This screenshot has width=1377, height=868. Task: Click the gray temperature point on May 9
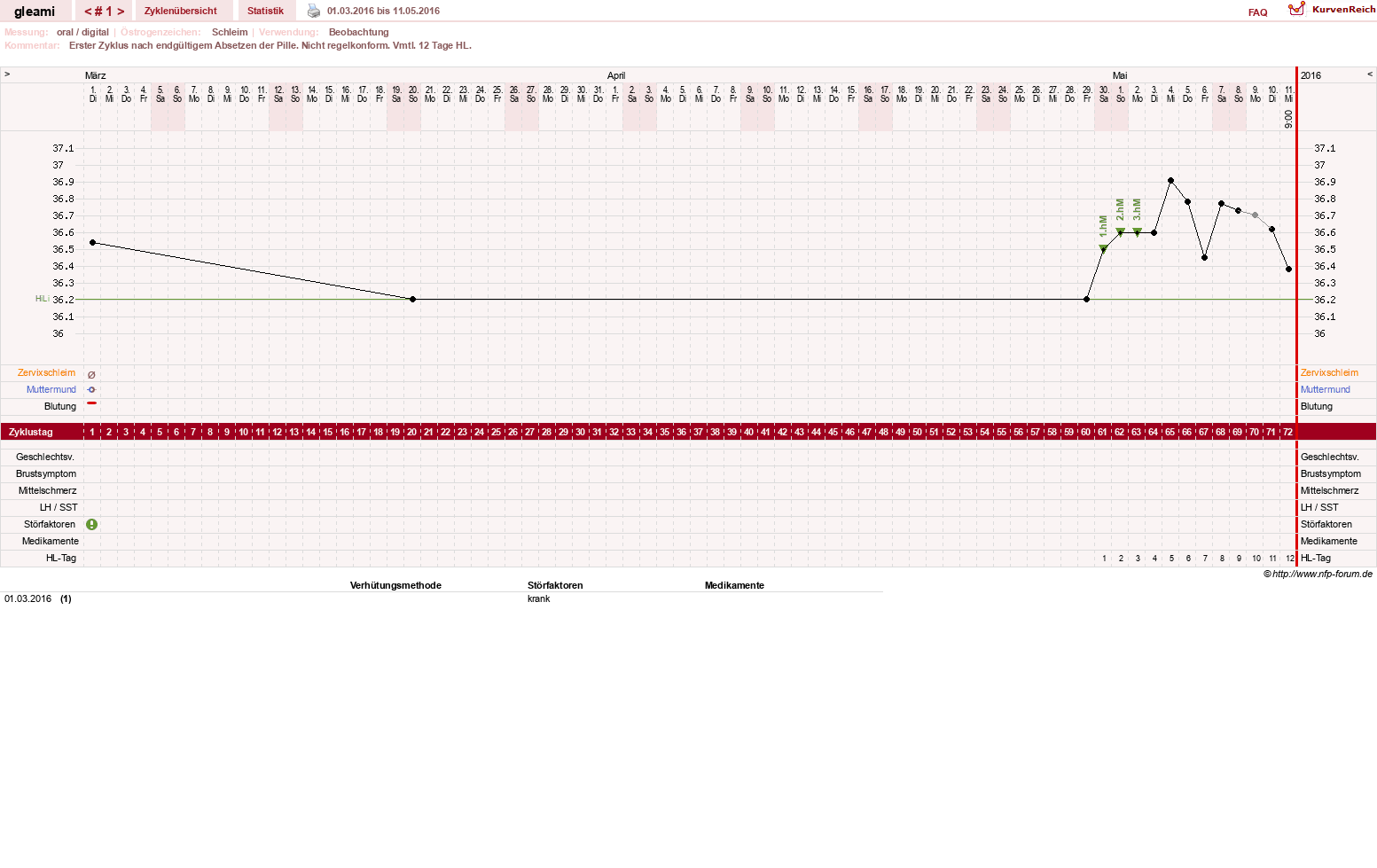[x=1256, y=215]
